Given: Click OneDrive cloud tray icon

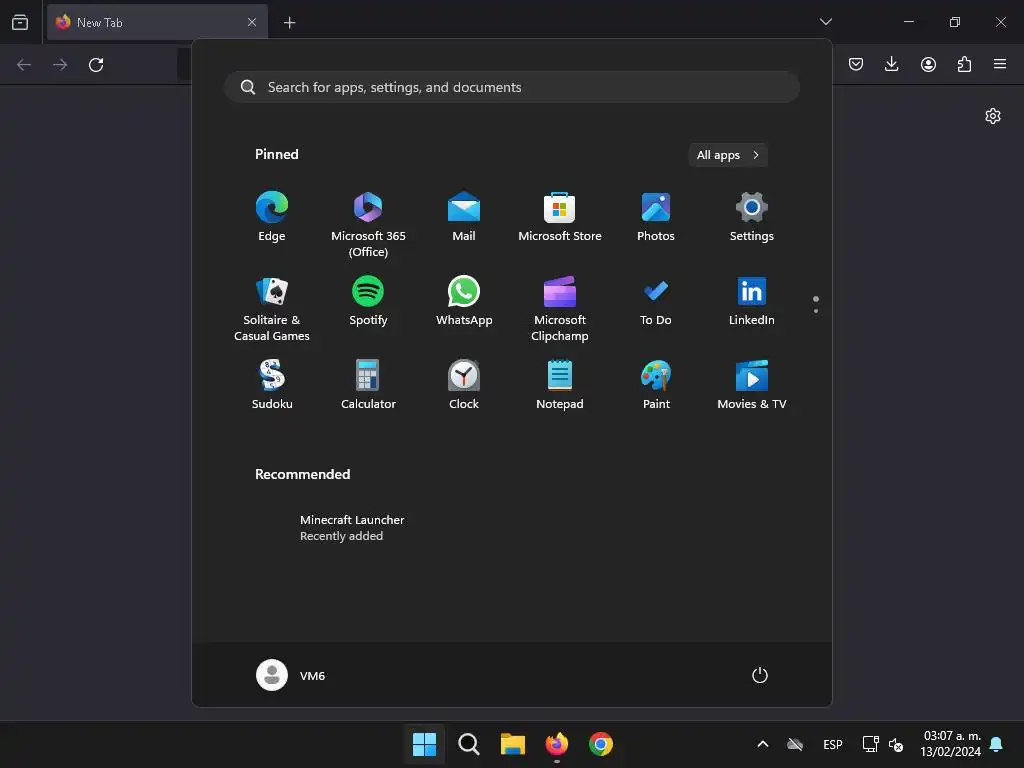Looking at the screenshot, I should coord(795,744).
